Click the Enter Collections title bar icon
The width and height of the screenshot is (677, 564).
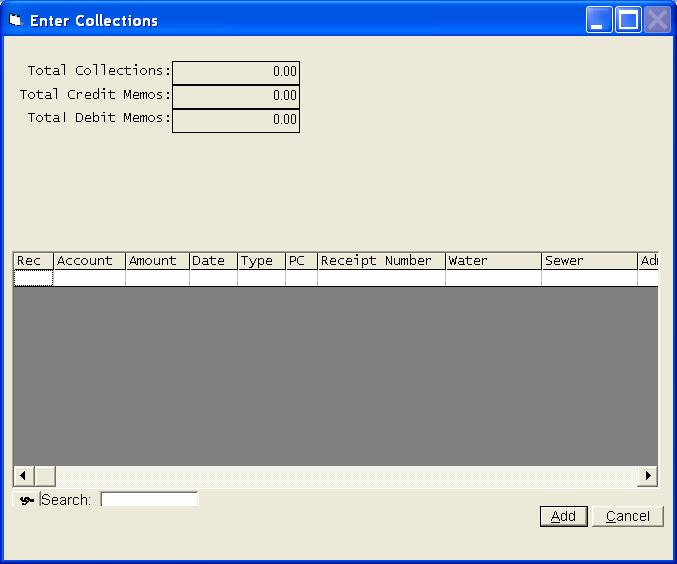pyautogui.click(x=15, y=20)
